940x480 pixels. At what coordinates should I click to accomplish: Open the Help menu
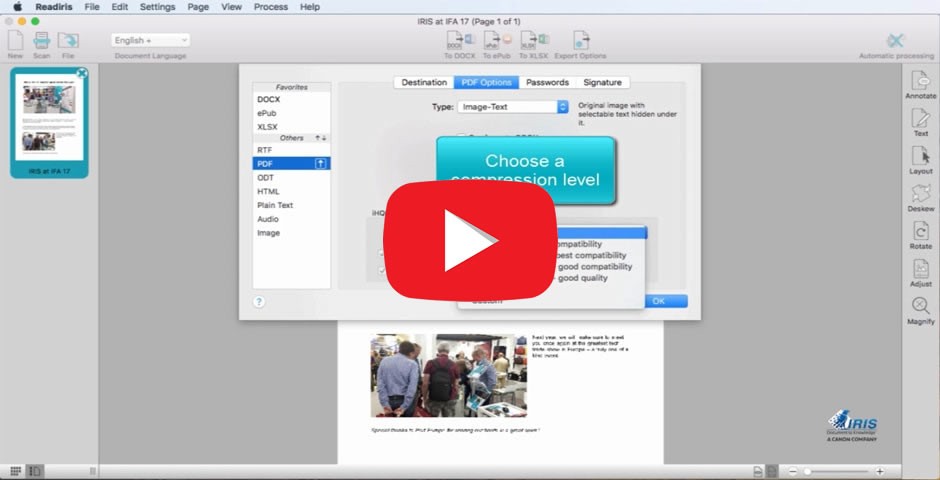click(309, 7)
